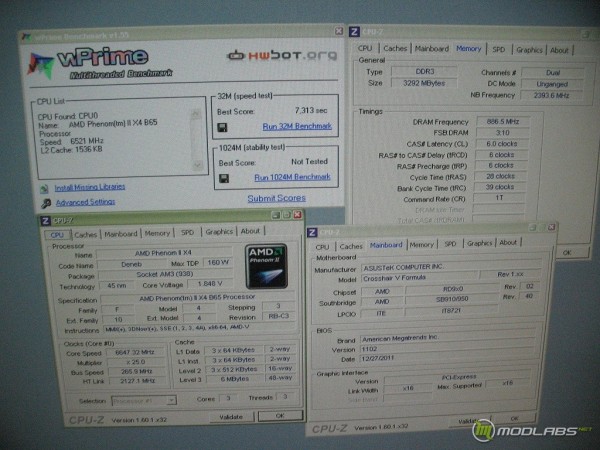Select CPU tab in the Mainboard window
Image resolution: width=600 pixels, height=450 pixels.
(x=322, y=247)
